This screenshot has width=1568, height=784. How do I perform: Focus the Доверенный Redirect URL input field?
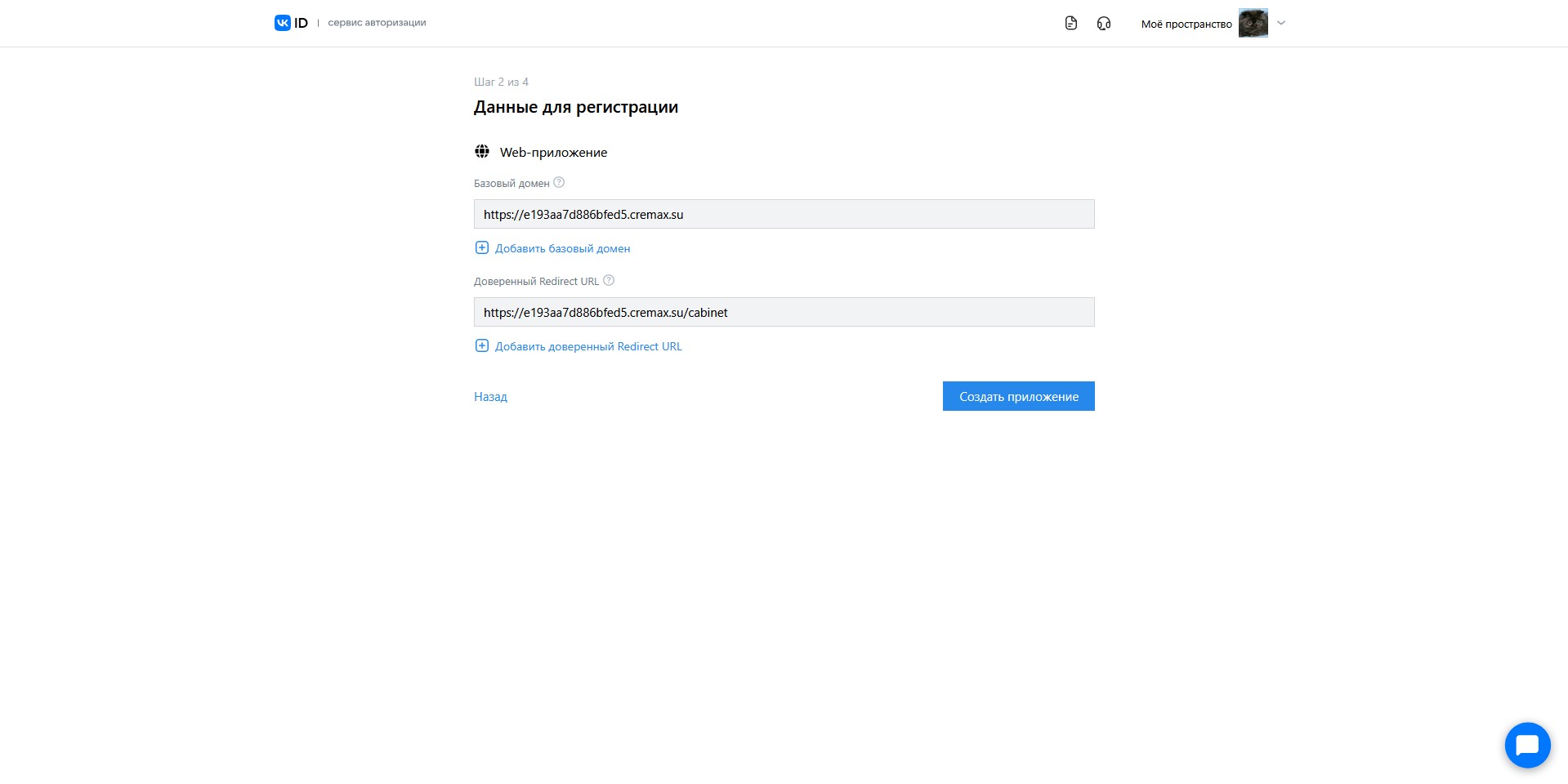click(784, 312)
